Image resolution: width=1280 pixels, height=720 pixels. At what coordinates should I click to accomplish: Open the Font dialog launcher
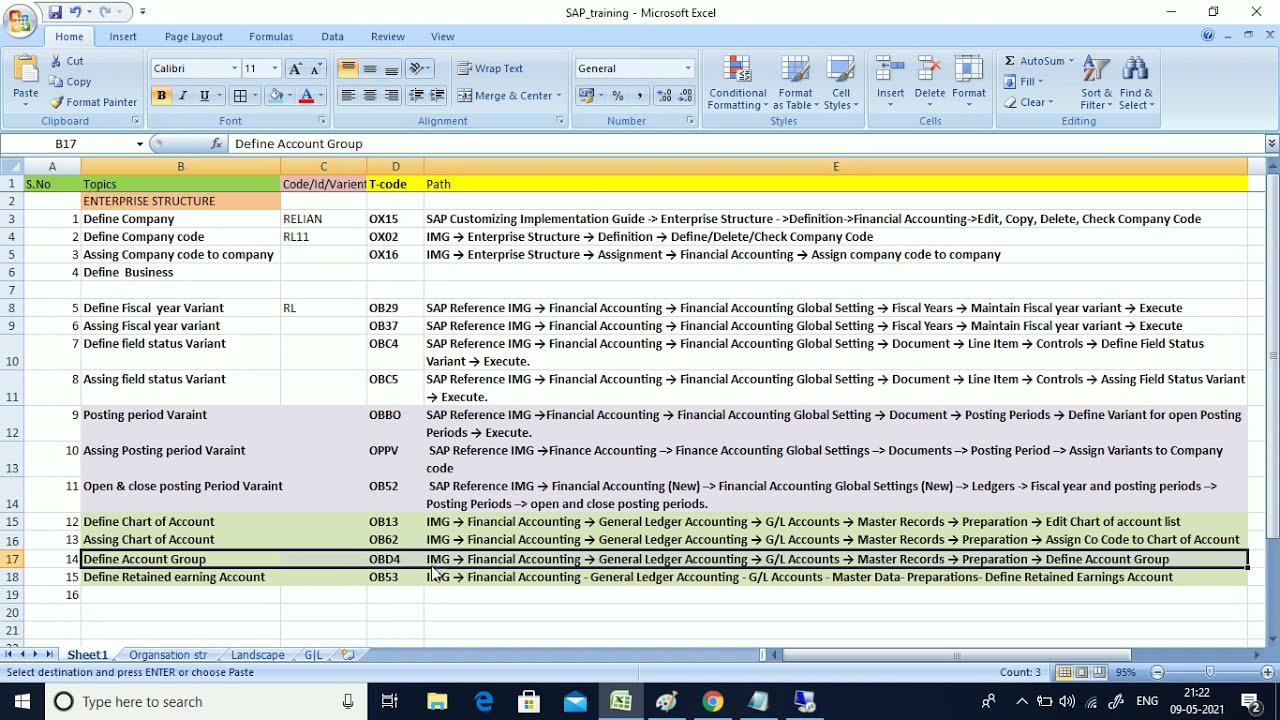[323, 121]
